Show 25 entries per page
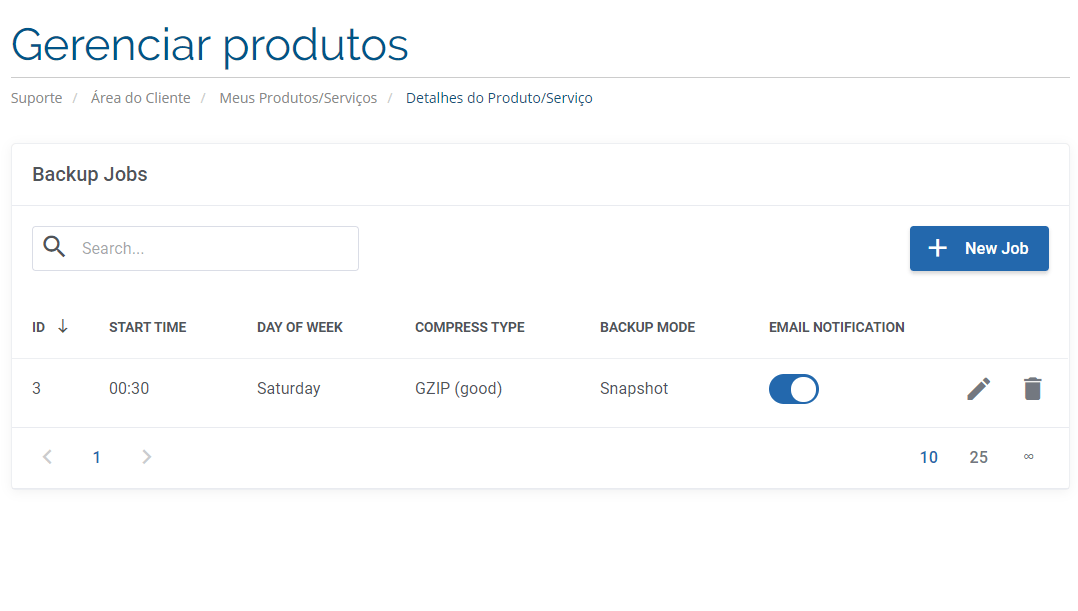The width and height of the screenshot is (1078, 611). [978, 457]
